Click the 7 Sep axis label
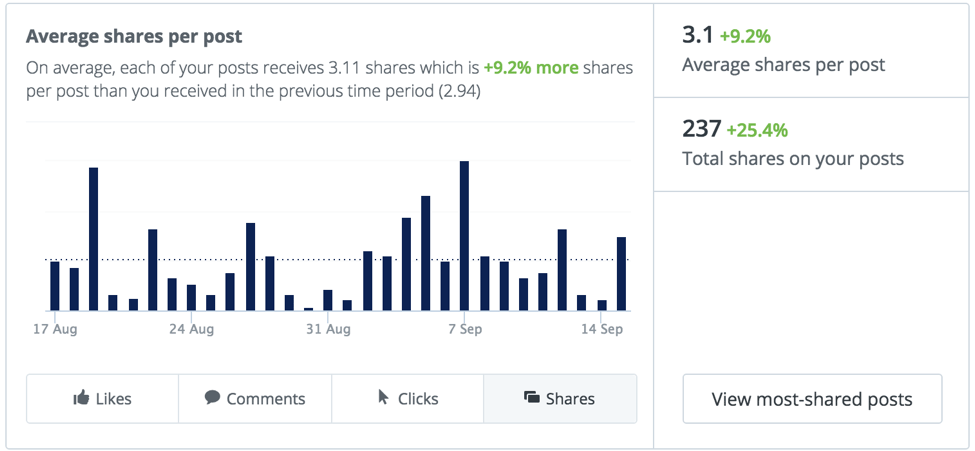 point(465,329)
